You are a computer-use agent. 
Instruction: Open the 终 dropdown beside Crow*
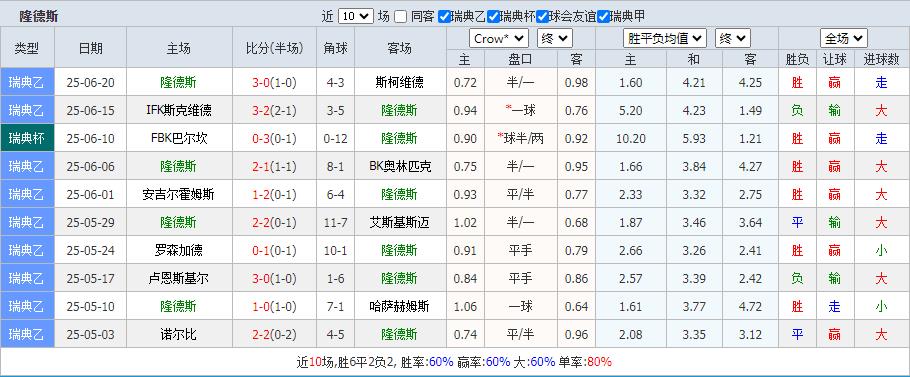555,39
